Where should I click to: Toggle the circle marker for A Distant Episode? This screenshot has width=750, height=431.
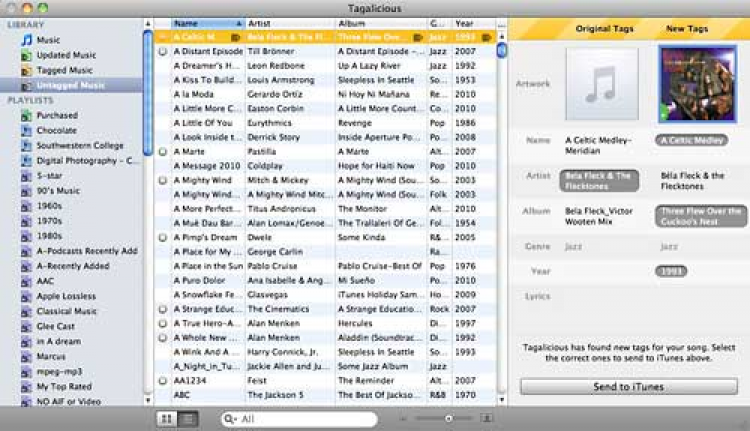[163, 51]
